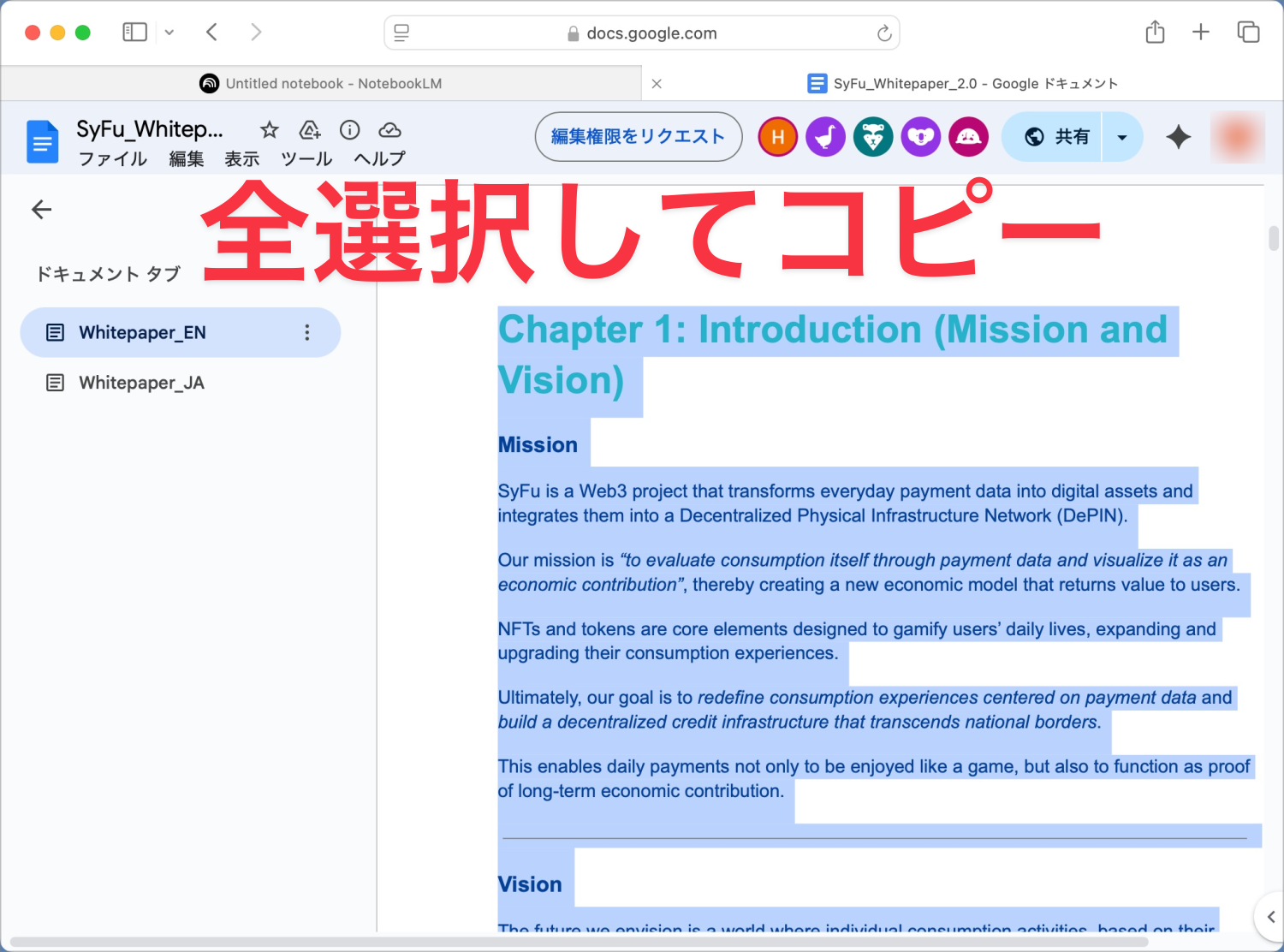Screen dimensions: 1284x952
Task: Toggle the Safari sidebar
Action: pos(135,33)
